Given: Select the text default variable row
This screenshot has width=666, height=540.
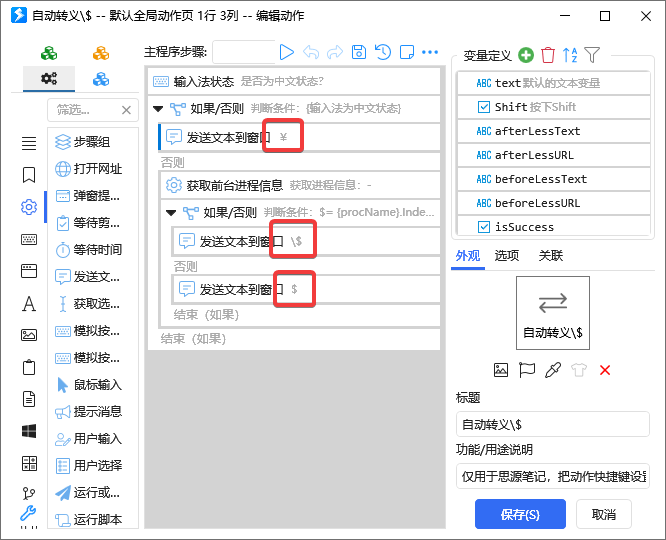Looking at the screenshot, I should (553, 83).
